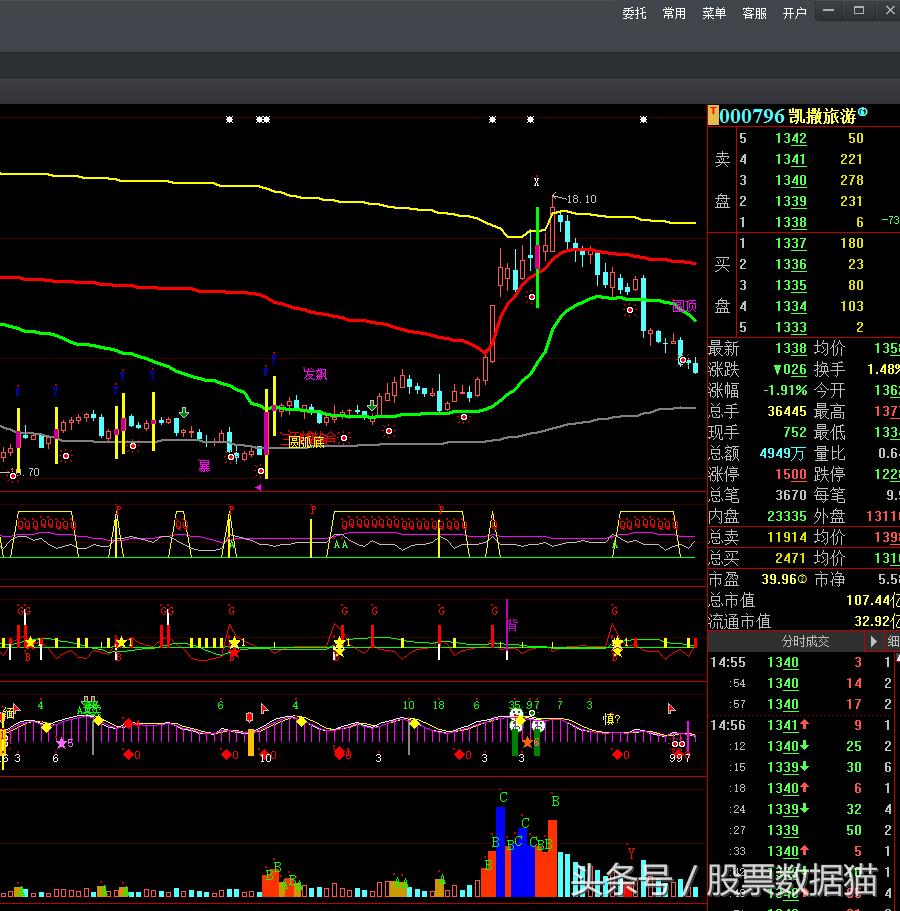The height and width of the screenshot is (911, 900).
Task: Select stock code 000796 title
Action: point(752,116)
